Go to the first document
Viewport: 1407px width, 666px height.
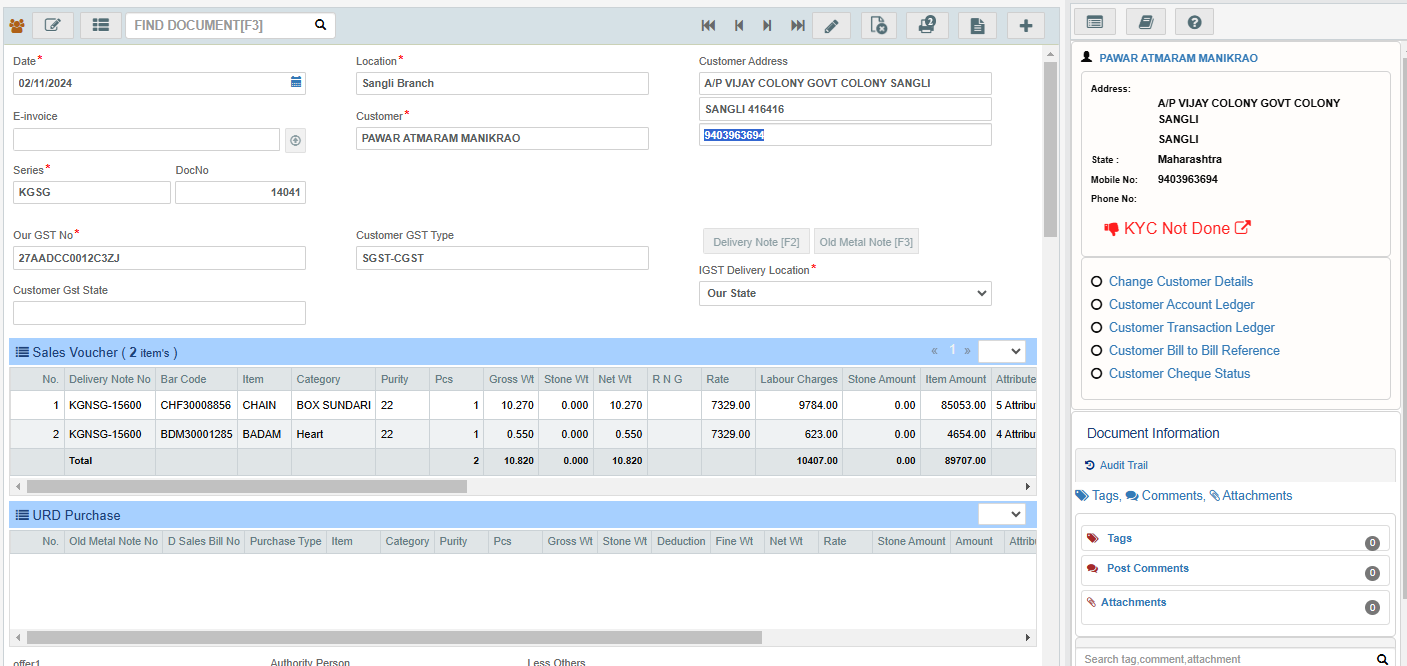pos(709,26)
